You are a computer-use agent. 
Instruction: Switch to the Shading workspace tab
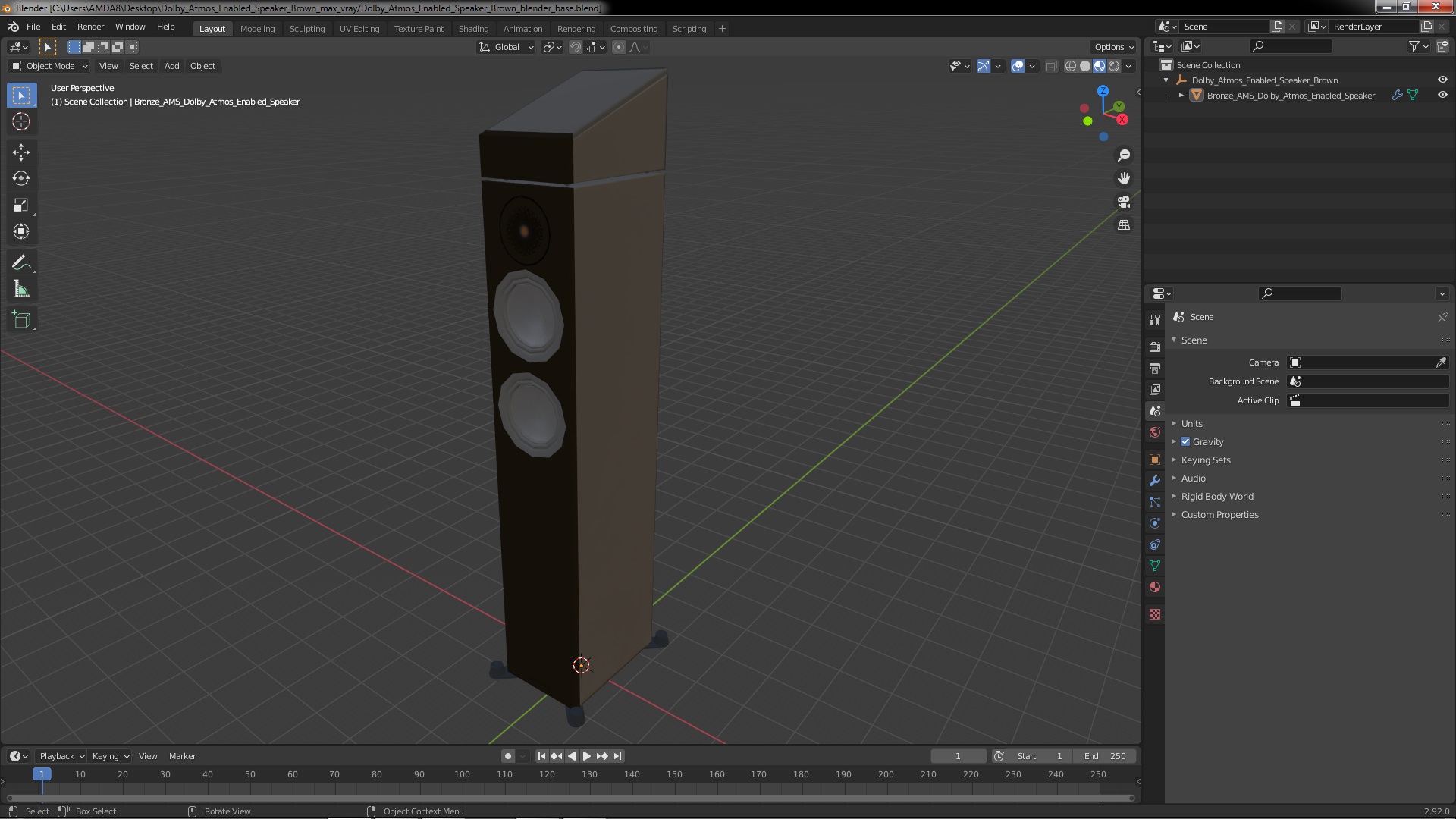(473, 29)
